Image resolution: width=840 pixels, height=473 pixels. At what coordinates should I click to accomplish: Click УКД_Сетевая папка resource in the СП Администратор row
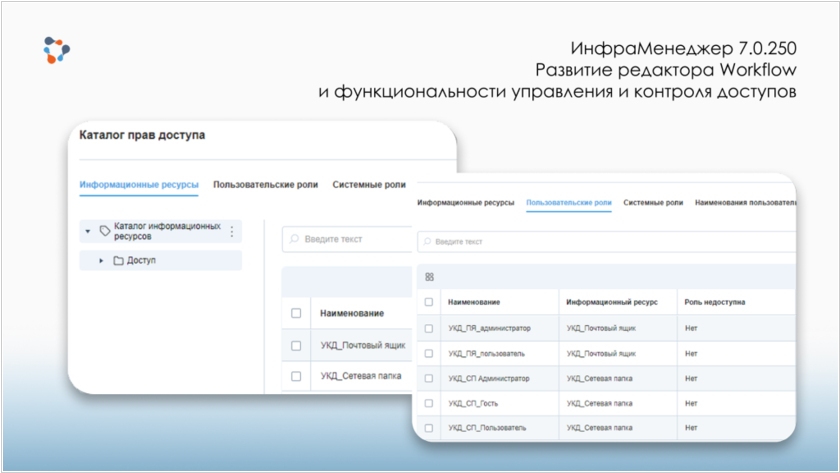599,378
